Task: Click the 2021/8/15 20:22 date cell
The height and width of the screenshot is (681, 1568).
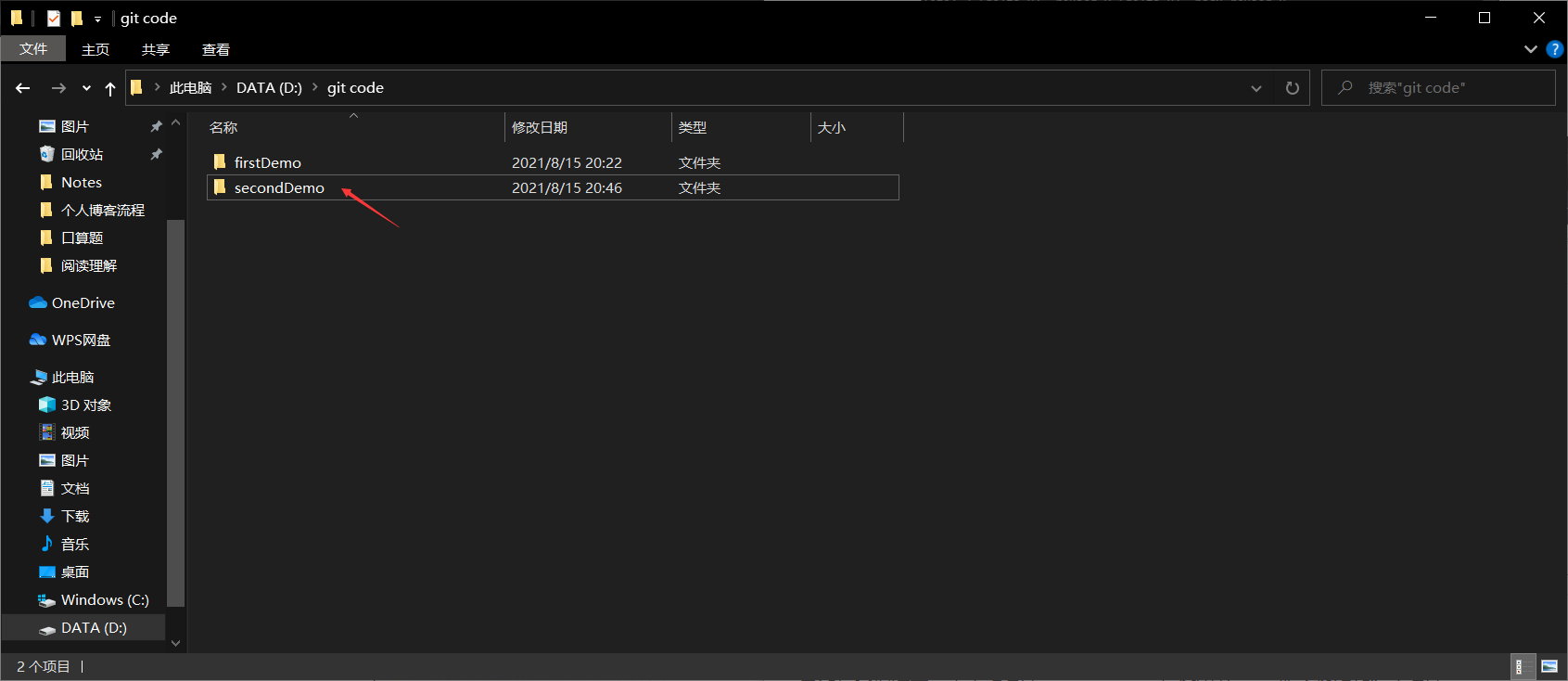Action: click(x=567, y=162)
